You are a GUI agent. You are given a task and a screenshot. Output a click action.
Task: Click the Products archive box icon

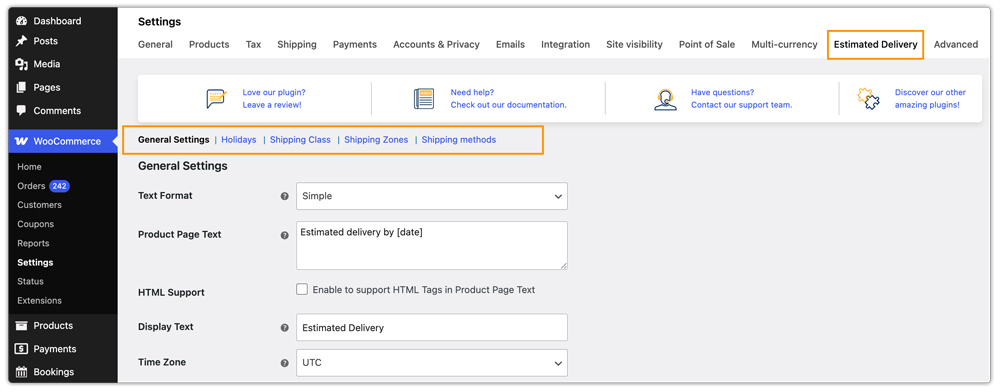tap(21, 326)
